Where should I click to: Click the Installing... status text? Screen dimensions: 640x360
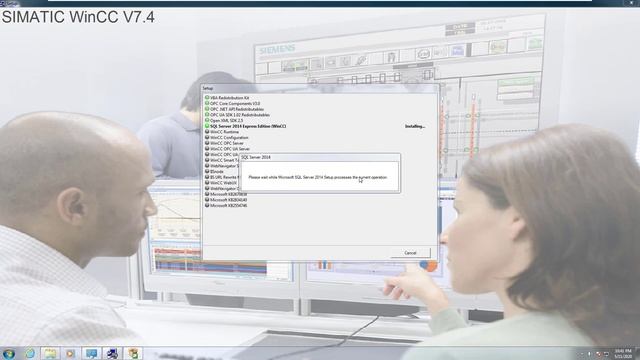415,127
